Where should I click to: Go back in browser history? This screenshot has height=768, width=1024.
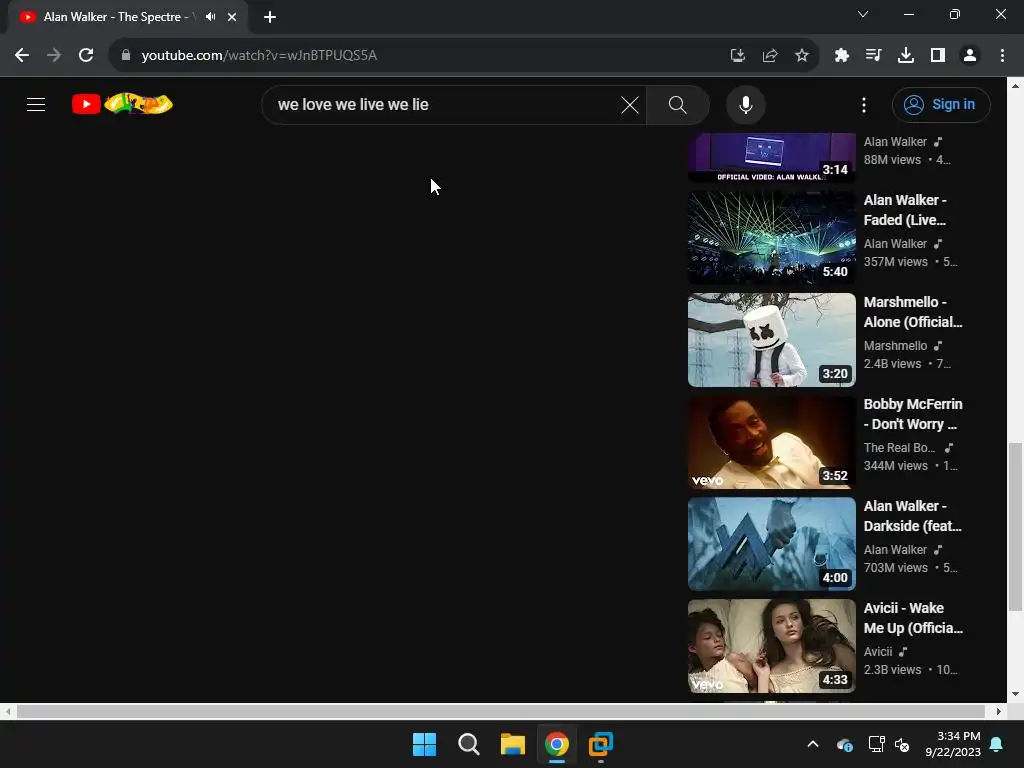pyautogui.click(x=22, y=56)
